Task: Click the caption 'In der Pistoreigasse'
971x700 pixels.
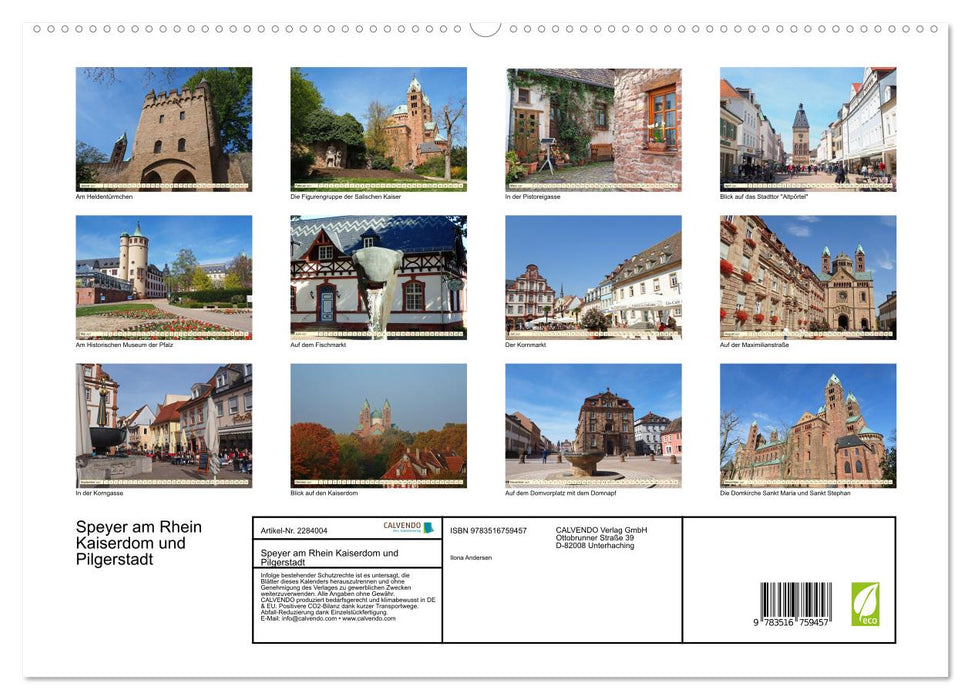Action: point(533,196)
